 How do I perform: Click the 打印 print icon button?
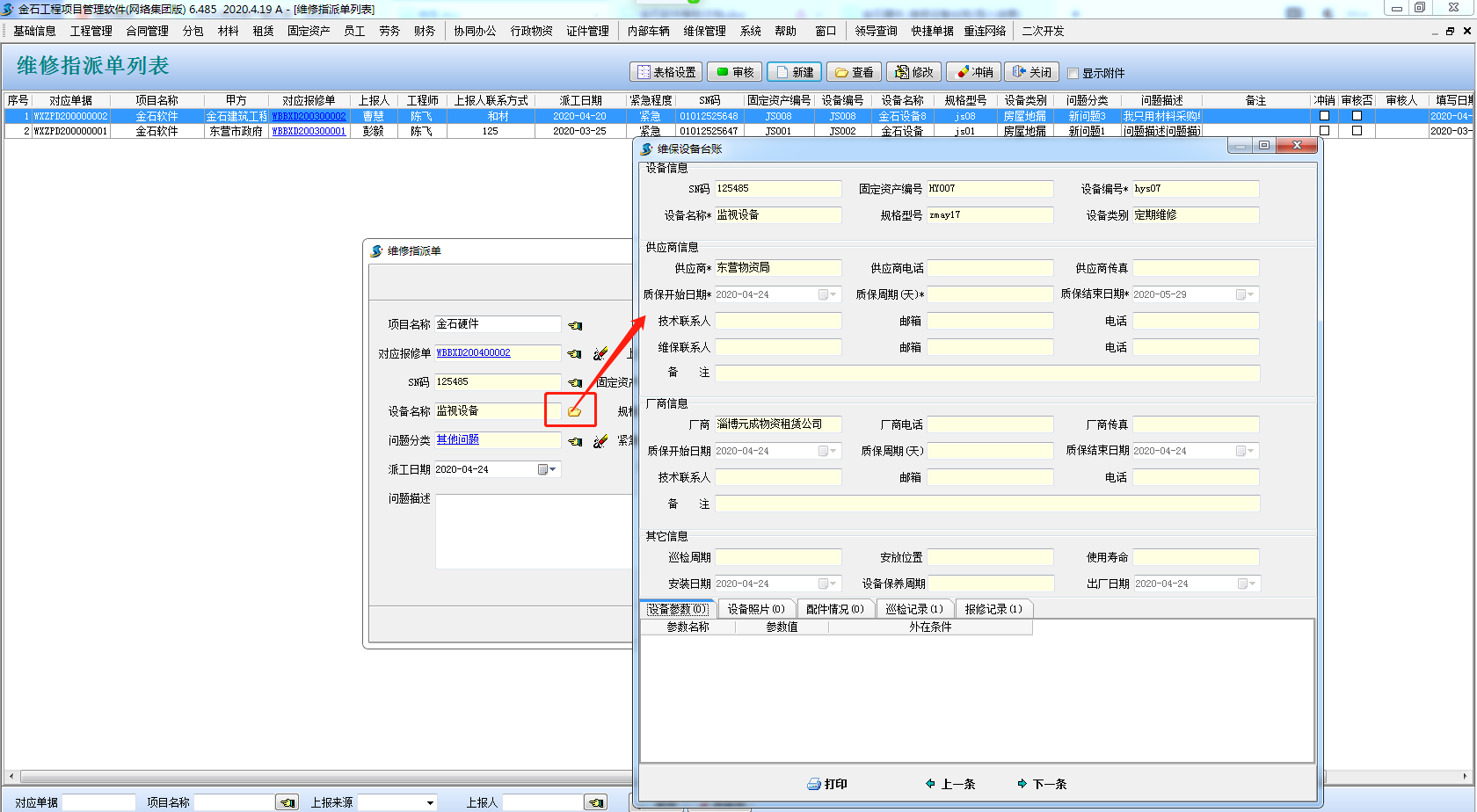[x=826, y=784]
